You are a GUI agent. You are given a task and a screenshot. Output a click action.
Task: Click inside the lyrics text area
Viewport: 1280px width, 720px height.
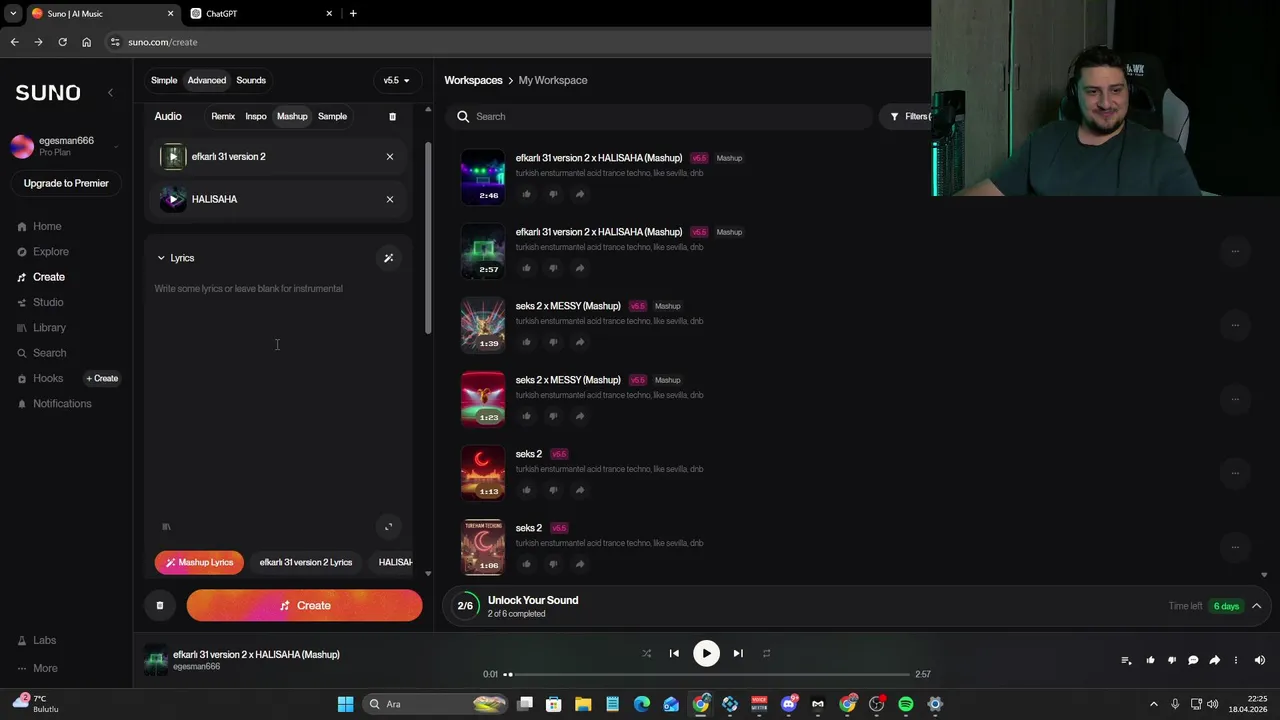pos(278,395)
